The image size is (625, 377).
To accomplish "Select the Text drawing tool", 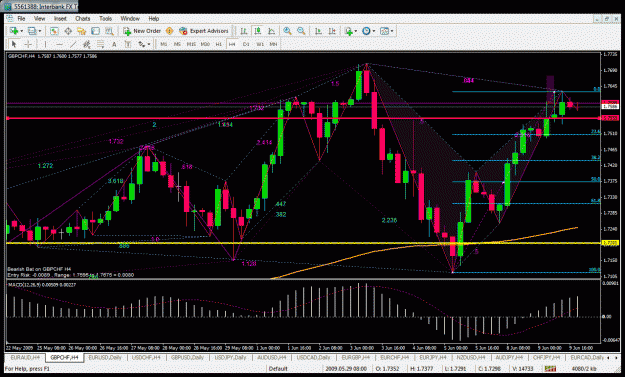I will [x=114, y=44].
